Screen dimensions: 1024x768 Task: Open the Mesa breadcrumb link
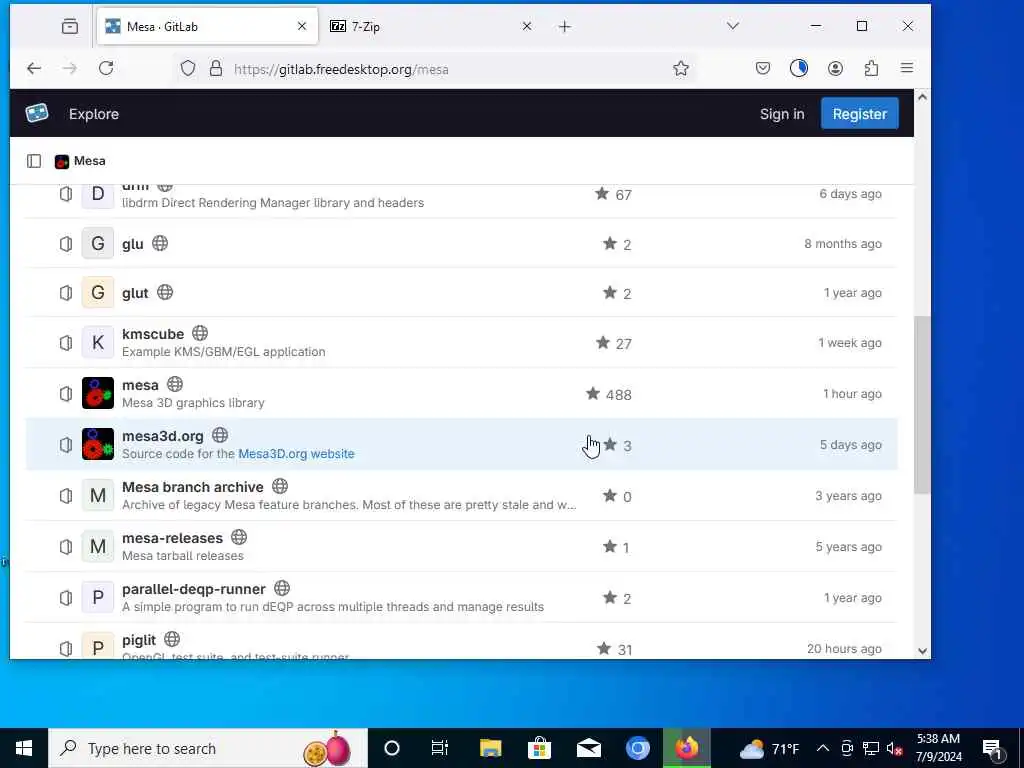click(x=89, y=161)
